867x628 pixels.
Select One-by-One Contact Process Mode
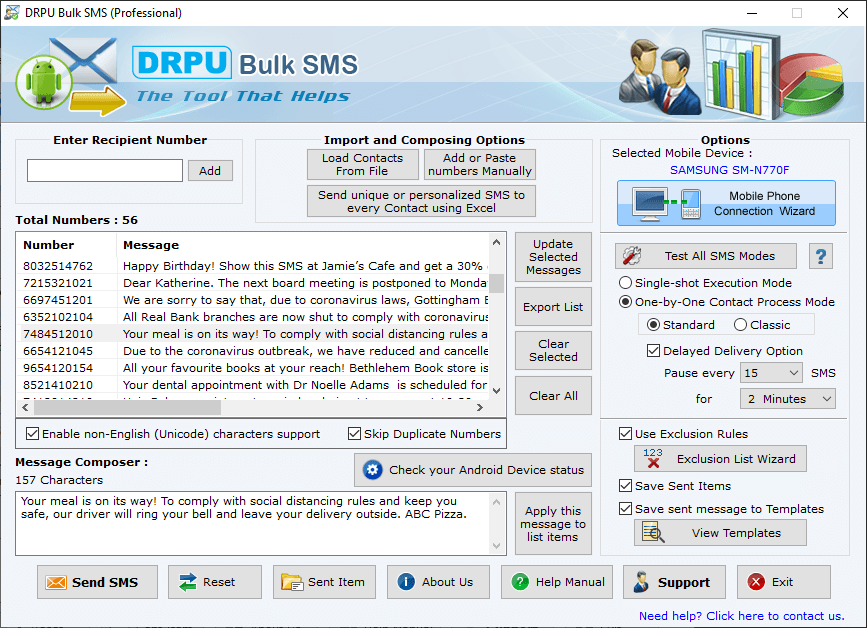tap(625, 302)
